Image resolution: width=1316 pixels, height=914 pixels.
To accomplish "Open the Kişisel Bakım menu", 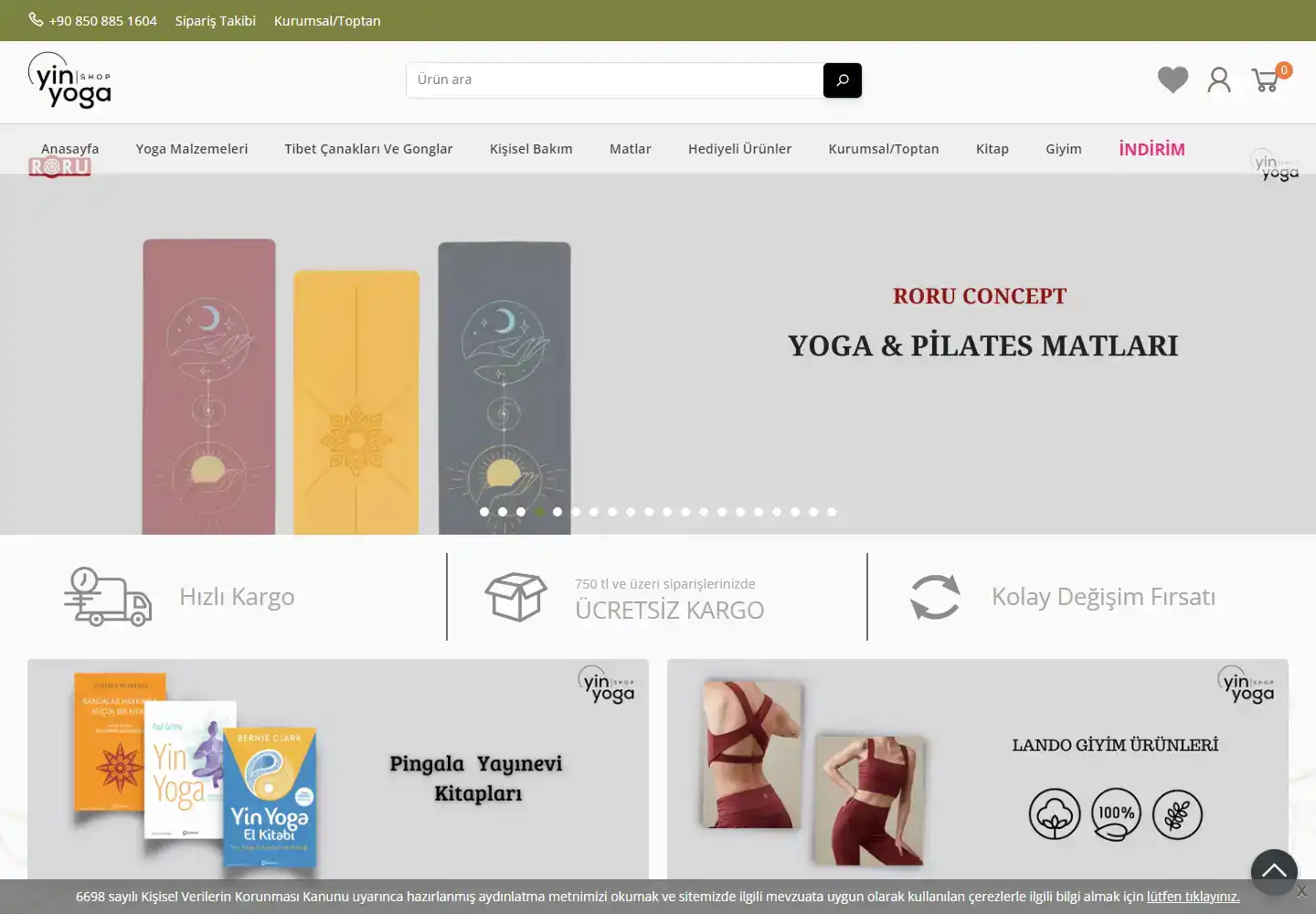I will click(x=531, y=149).
